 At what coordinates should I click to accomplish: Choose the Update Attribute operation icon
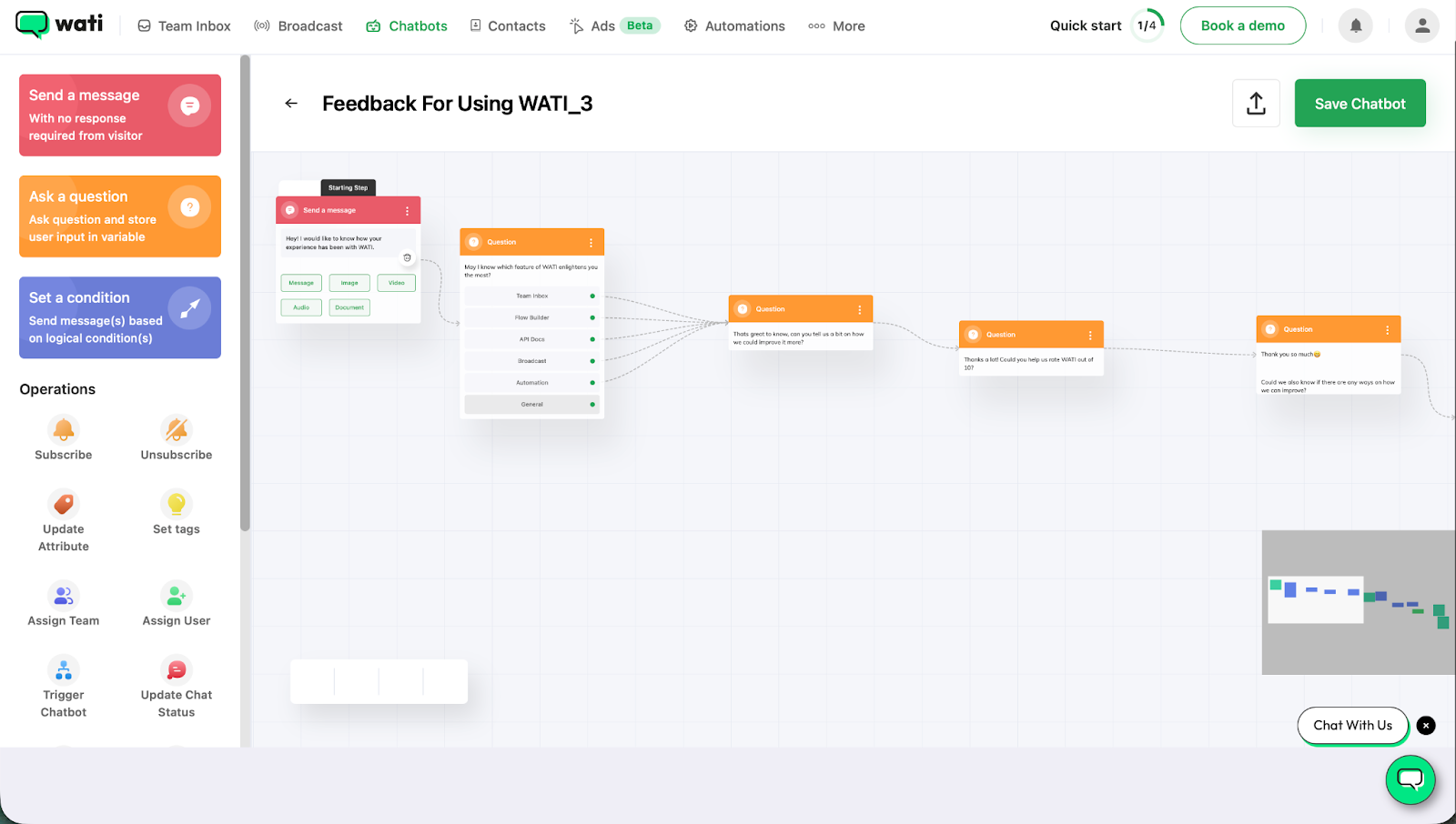click(64, 504)
